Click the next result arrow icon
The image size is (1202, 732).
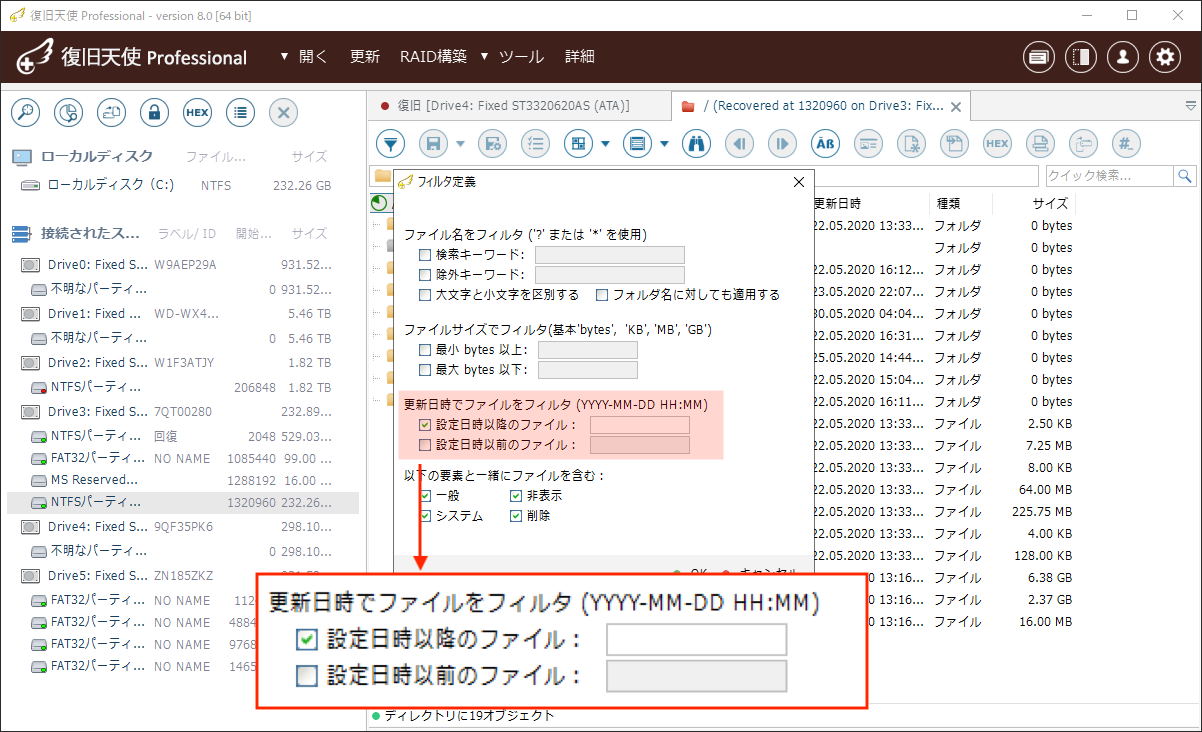click(x=783, y=143)
